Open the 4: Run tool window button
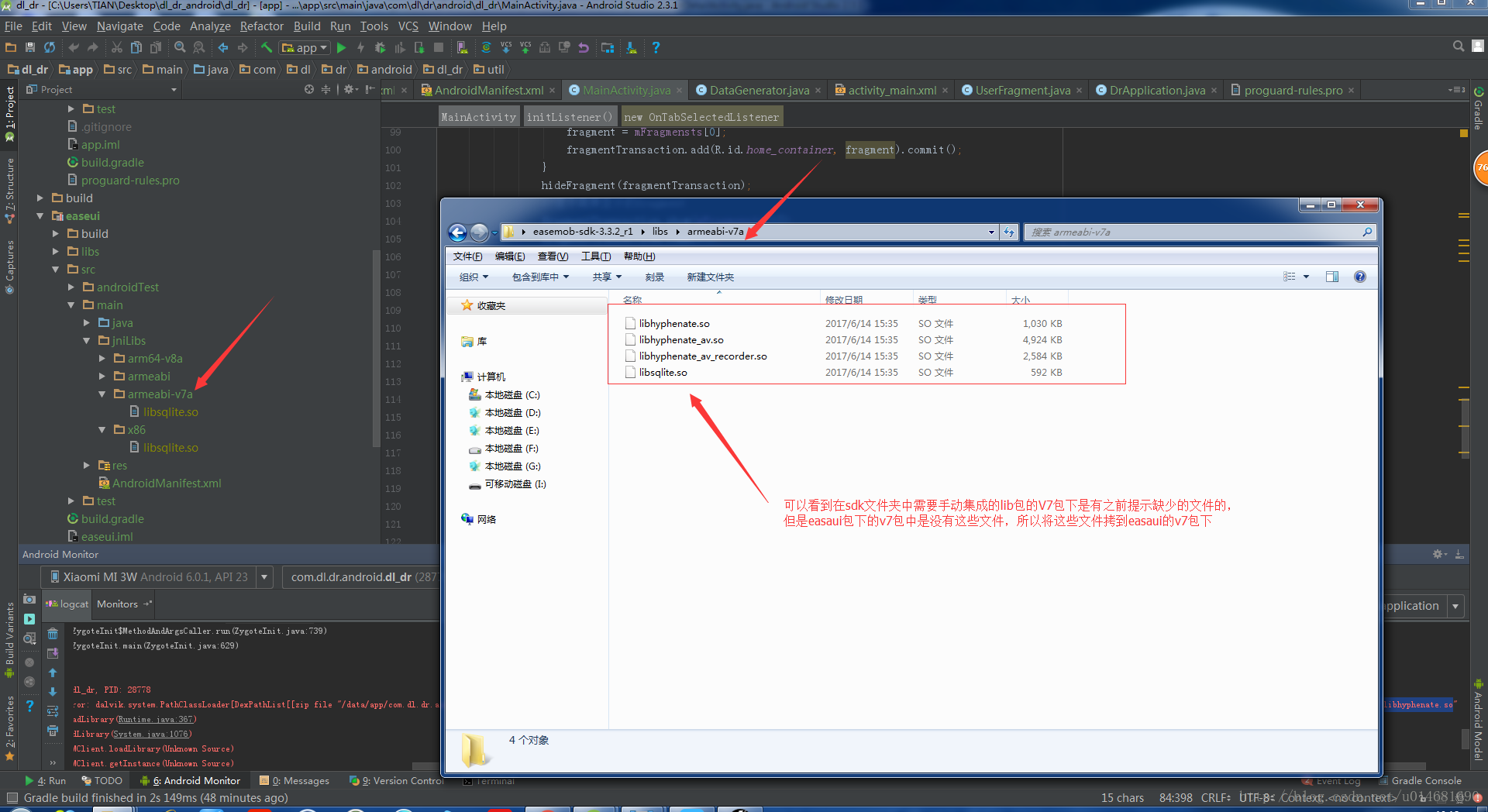Screen dimensions: 1488x812 tap(46, 780)
